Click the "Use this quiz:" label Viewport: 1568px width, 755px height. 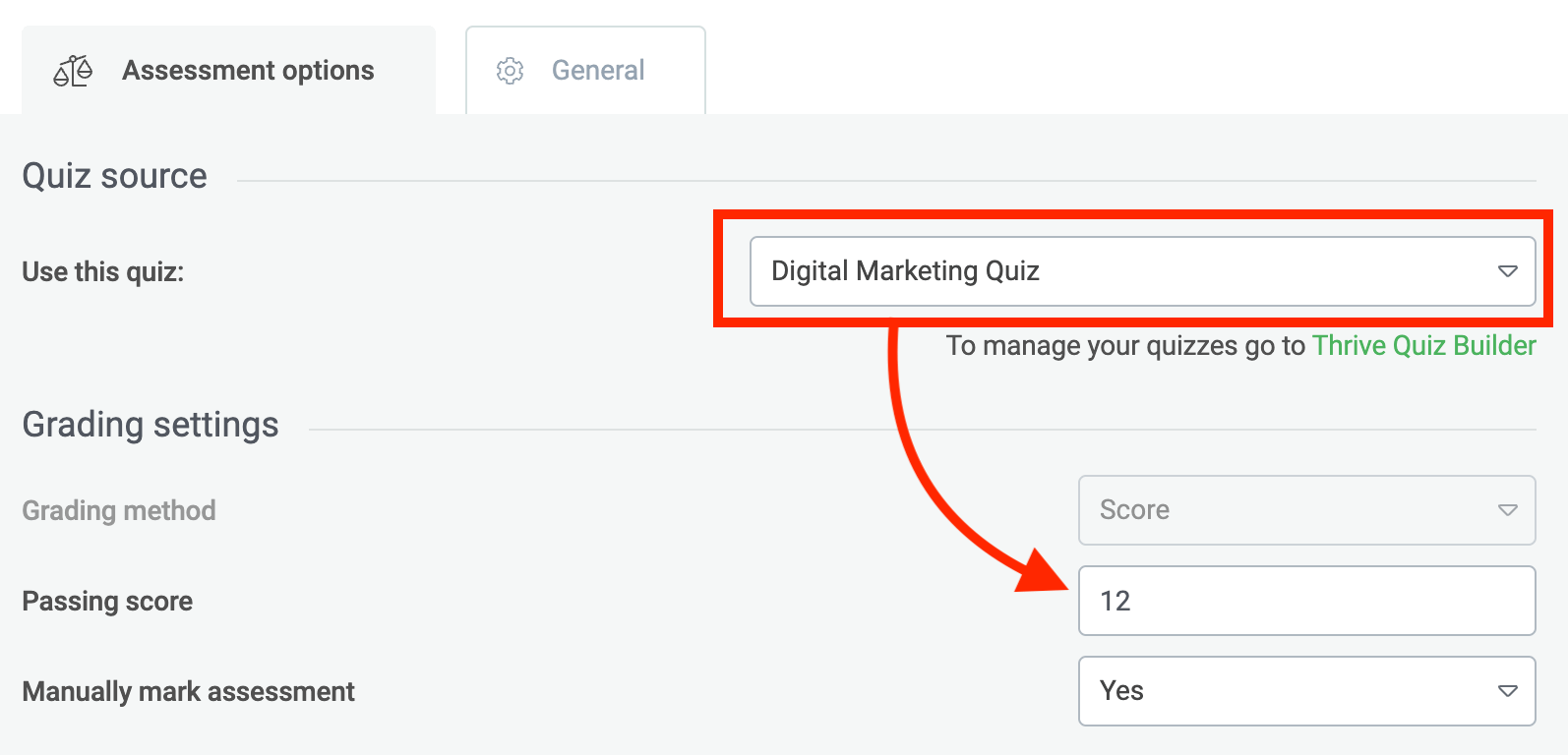click(103, 272)
